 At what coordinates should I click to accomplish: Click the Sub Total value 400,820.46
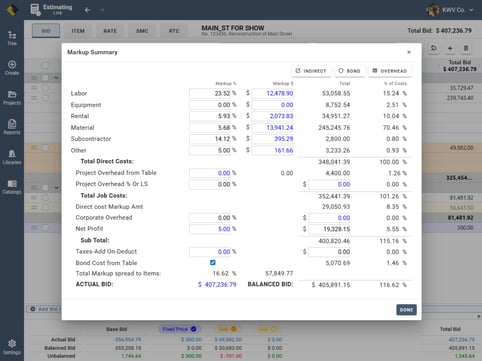click(x=334, y=241)
